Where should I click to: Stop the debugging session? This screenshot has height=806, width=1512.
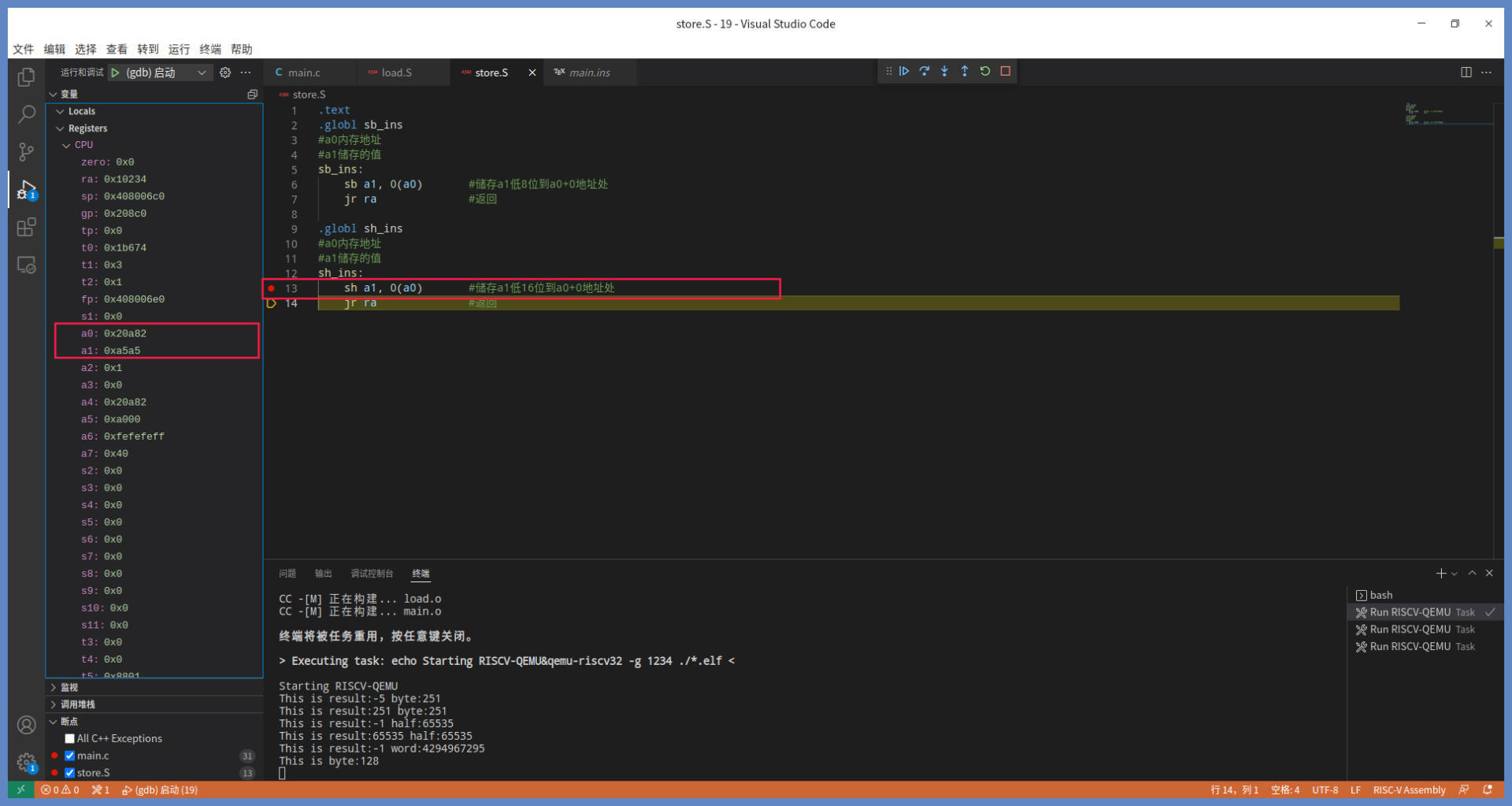(1006, 71)
